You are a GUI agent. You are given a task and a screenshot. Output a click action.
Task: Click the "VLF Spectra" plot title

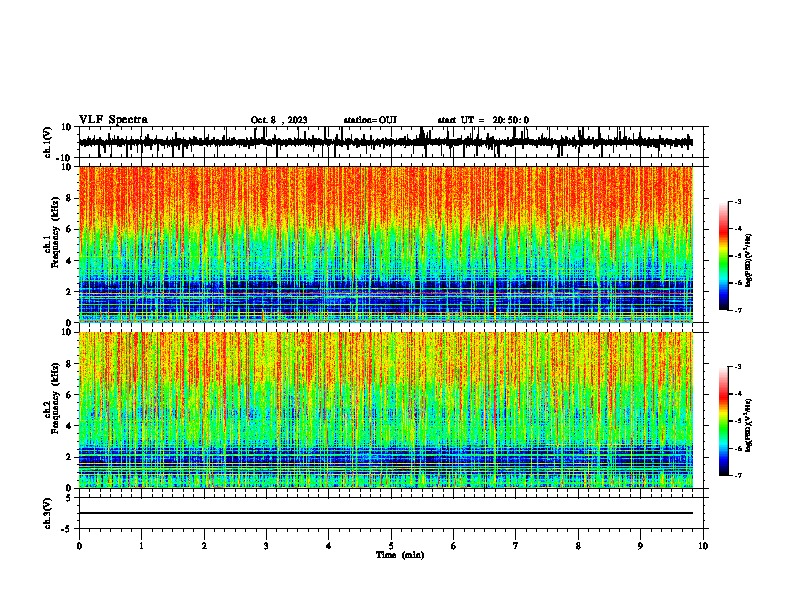[x=113, y=119]
